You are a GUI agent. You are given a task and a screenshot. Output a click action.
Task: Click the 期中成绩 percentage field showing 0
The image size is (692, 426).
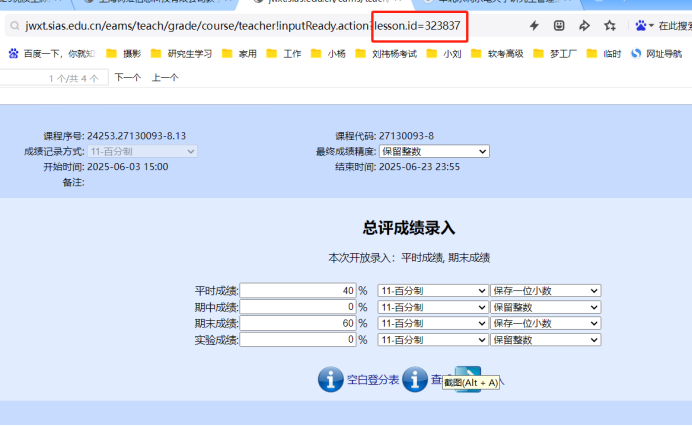click(x=298, y=307)
